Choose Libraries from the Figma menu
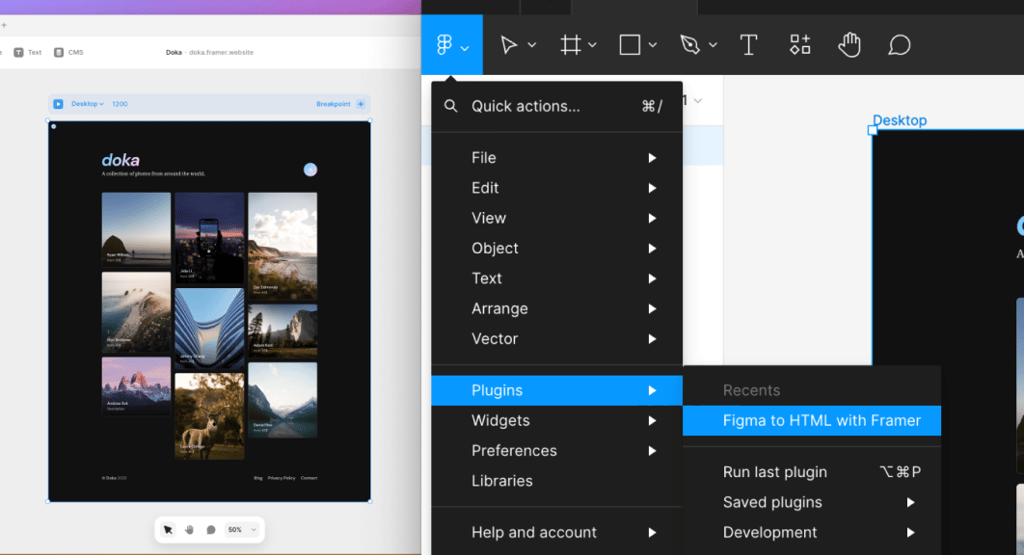This screenshot has height=555, width=1024. tap(557, 481)
